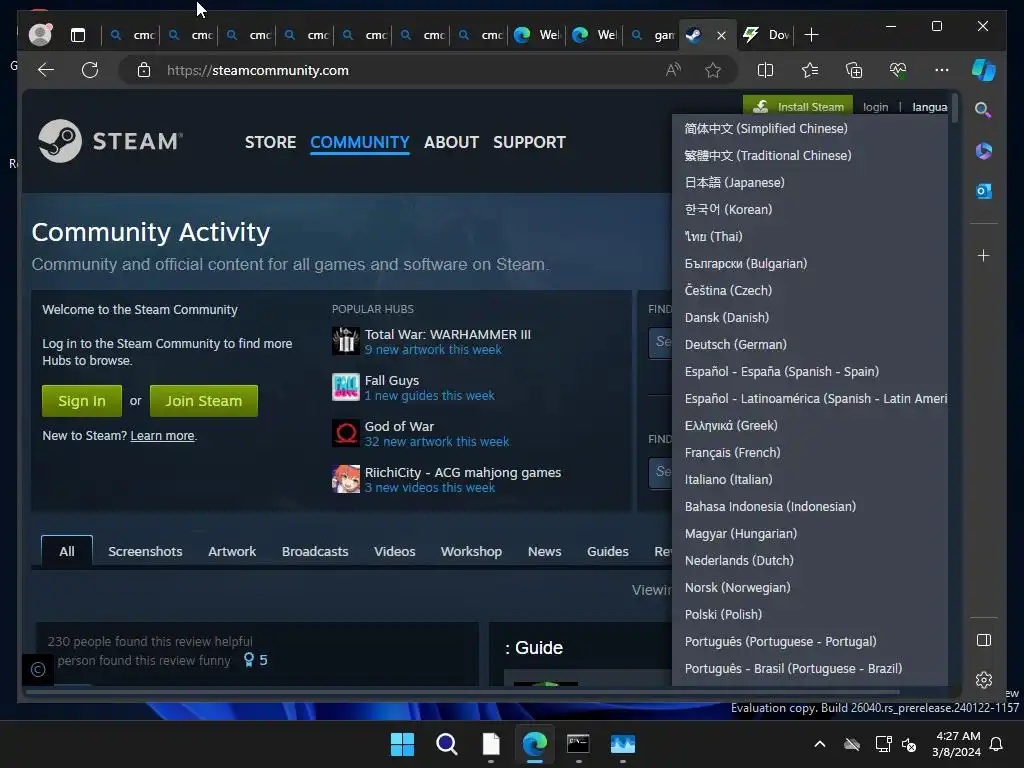Open the Collections icon

click(x=854, y=70)
